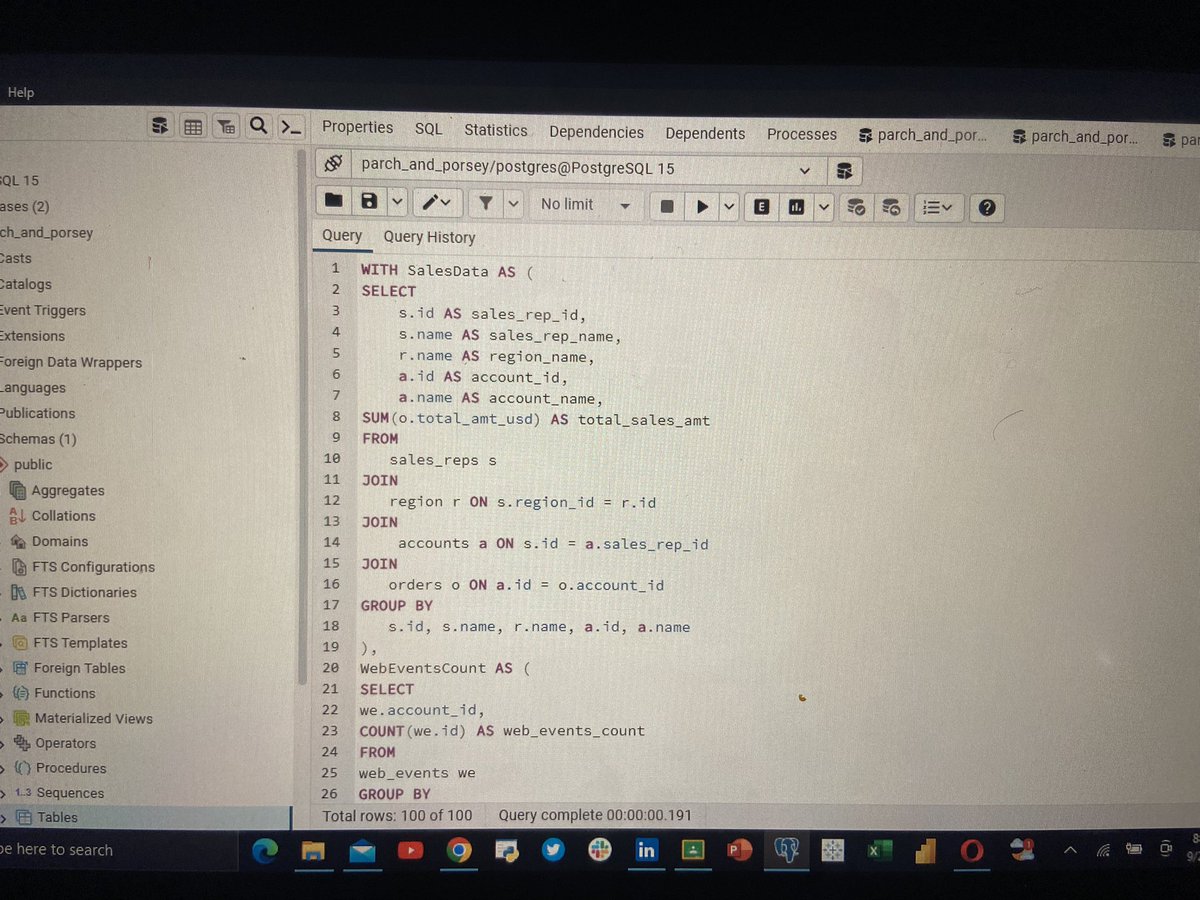Open the PSQL tool icon
This screenshot has width=1200, height=900.
click(290, 127)
